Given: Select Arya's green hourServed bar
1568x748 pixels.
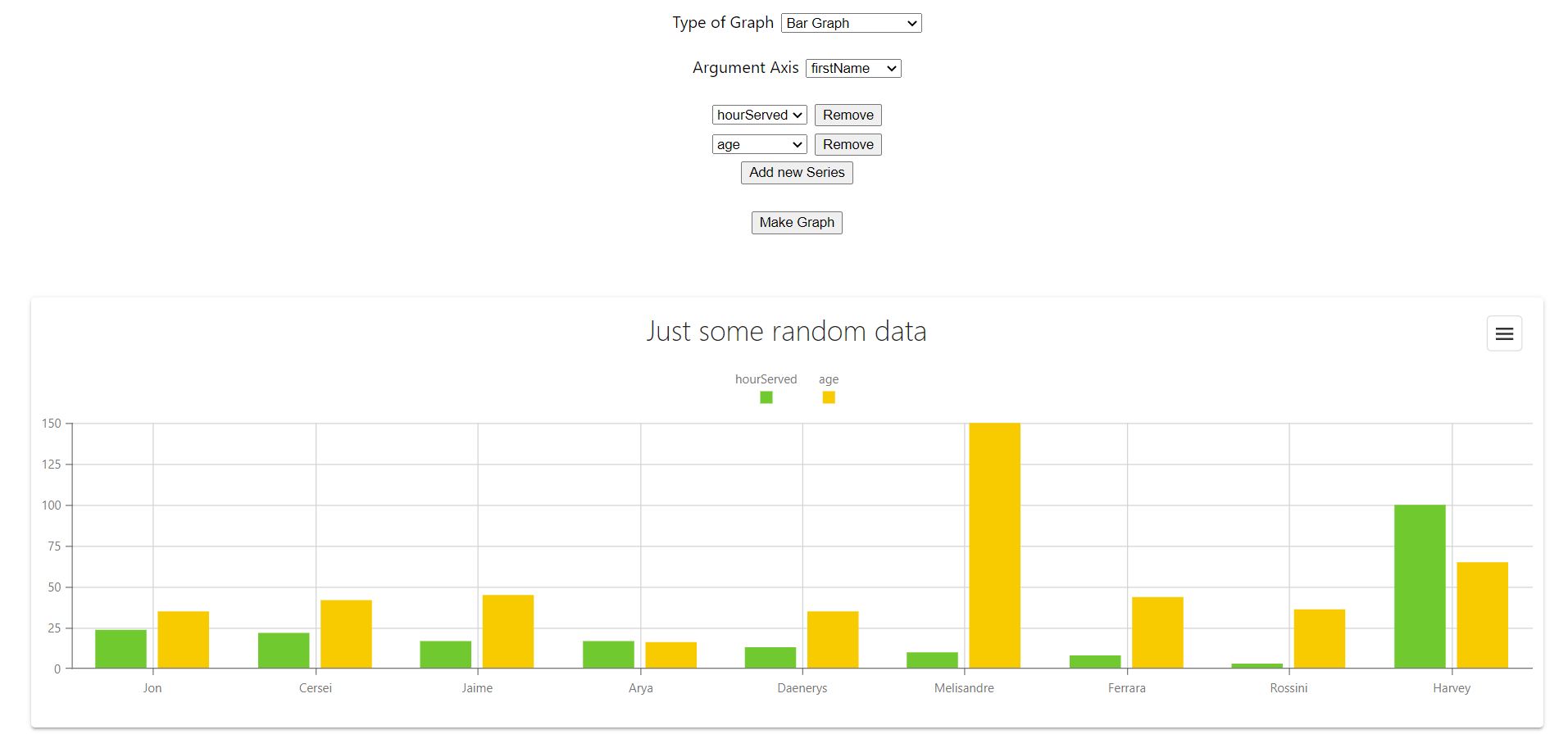Looking at the screenshot, I should click(608, 655).
